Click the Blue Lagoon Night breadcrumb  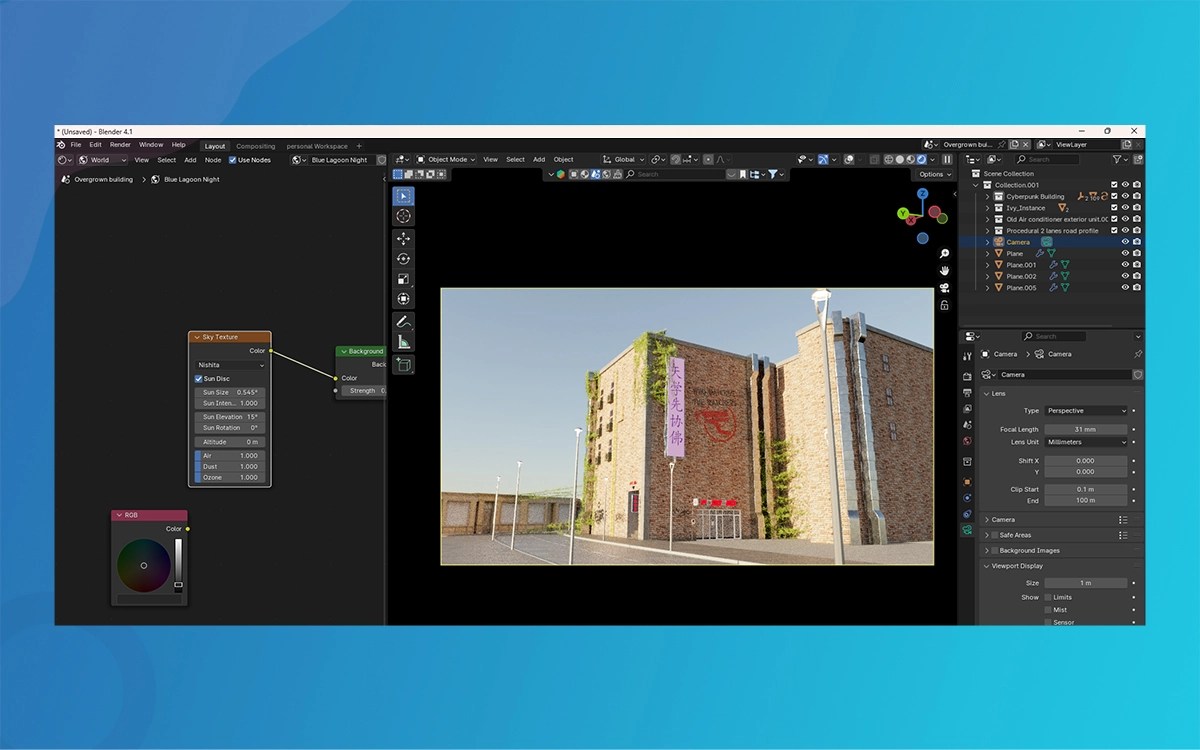click(x=190, y=179)
